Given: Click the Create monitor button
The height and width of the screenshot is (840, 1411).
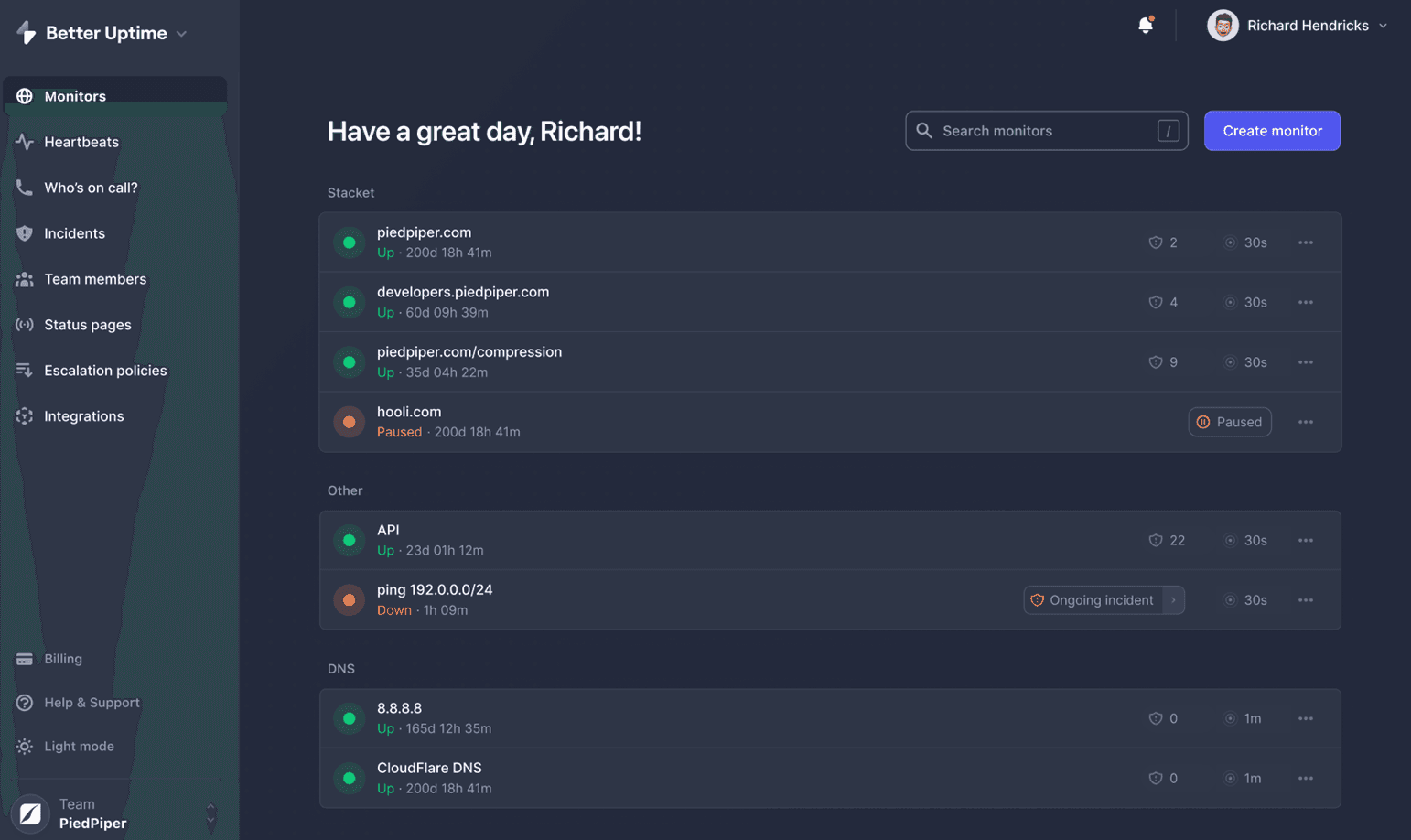Looking at the screenshot, I should (1272, 131).
